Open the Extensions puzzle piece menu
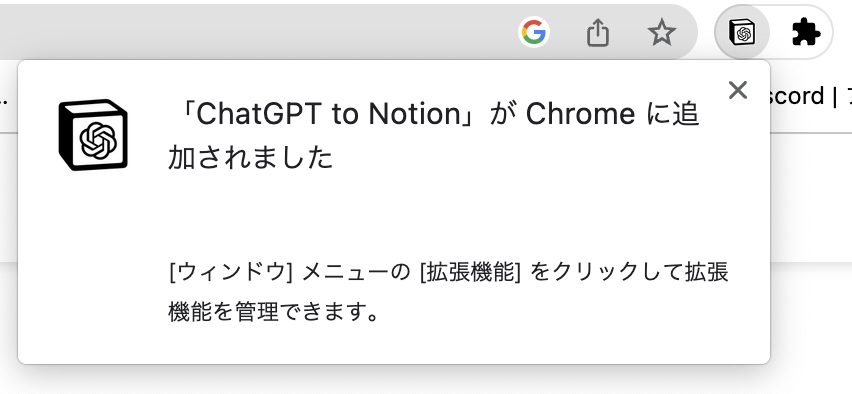The height and width of the screenshot is (394, 852). point(806,33)
